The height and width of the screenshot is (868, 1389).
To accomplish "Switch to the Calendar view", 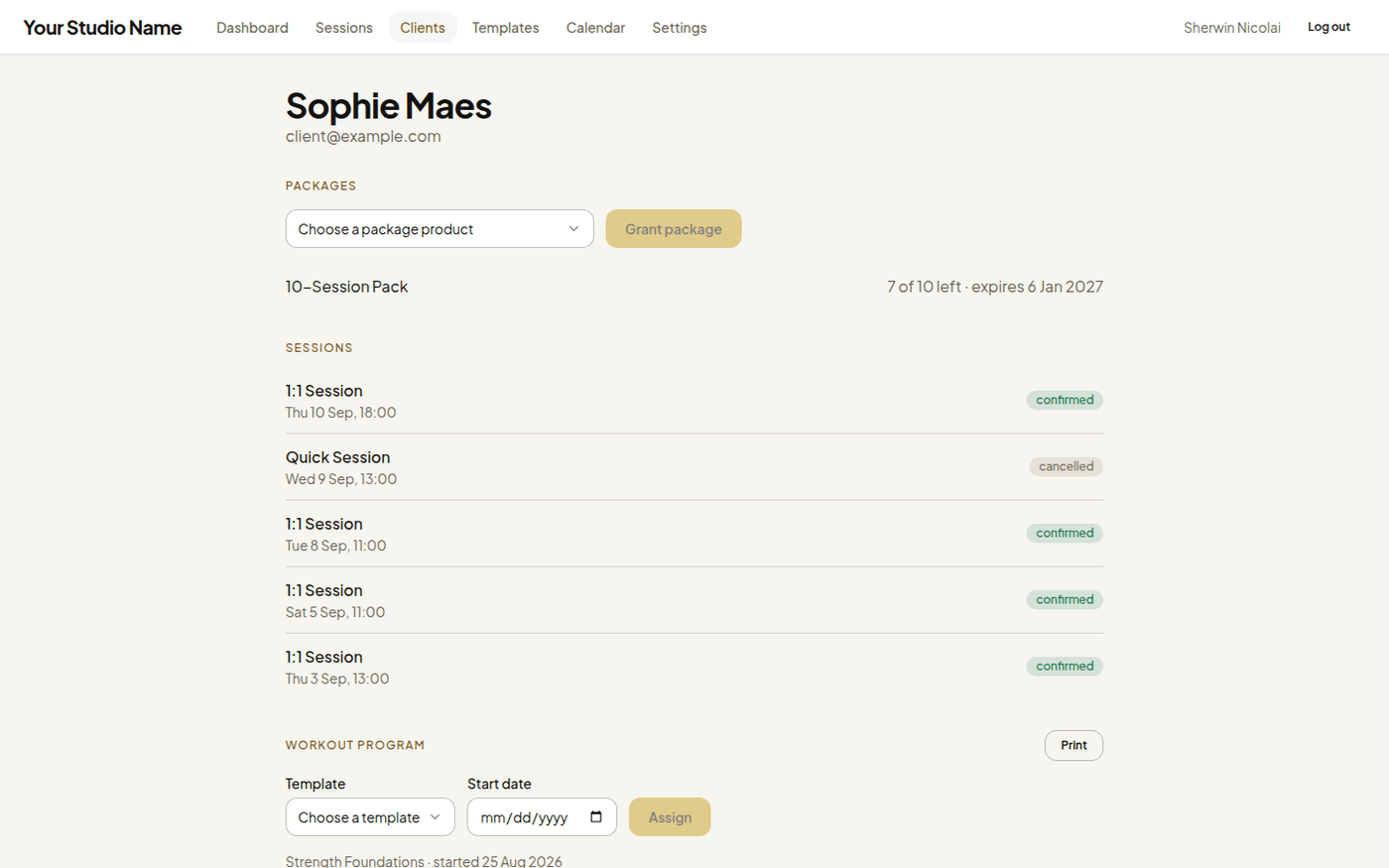I will click(x=596, y=28).
